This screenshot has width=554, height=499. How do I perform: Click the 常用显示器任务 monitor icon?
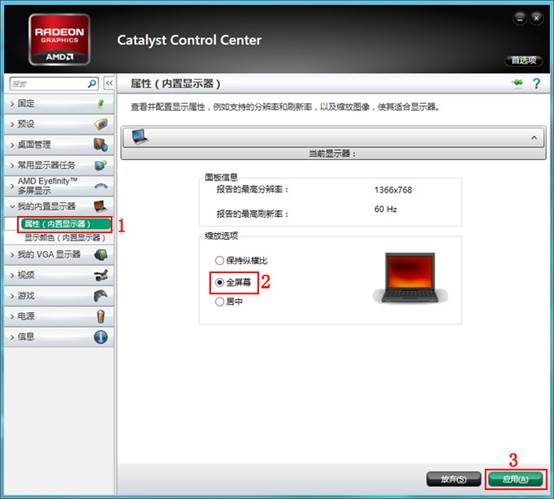coord(101,165)
